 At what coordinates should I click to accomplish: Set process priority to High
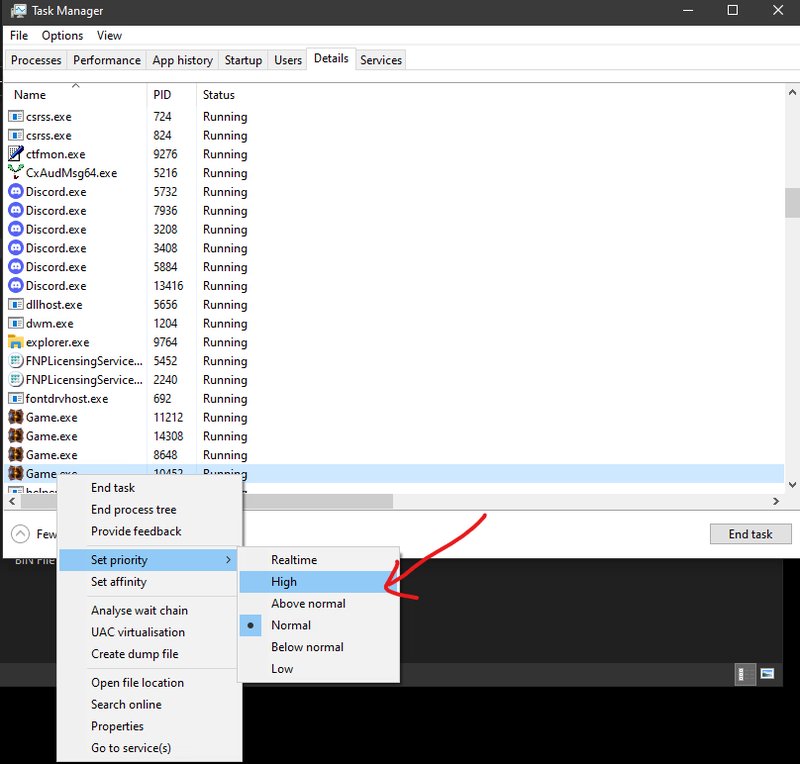click(319, 582)
